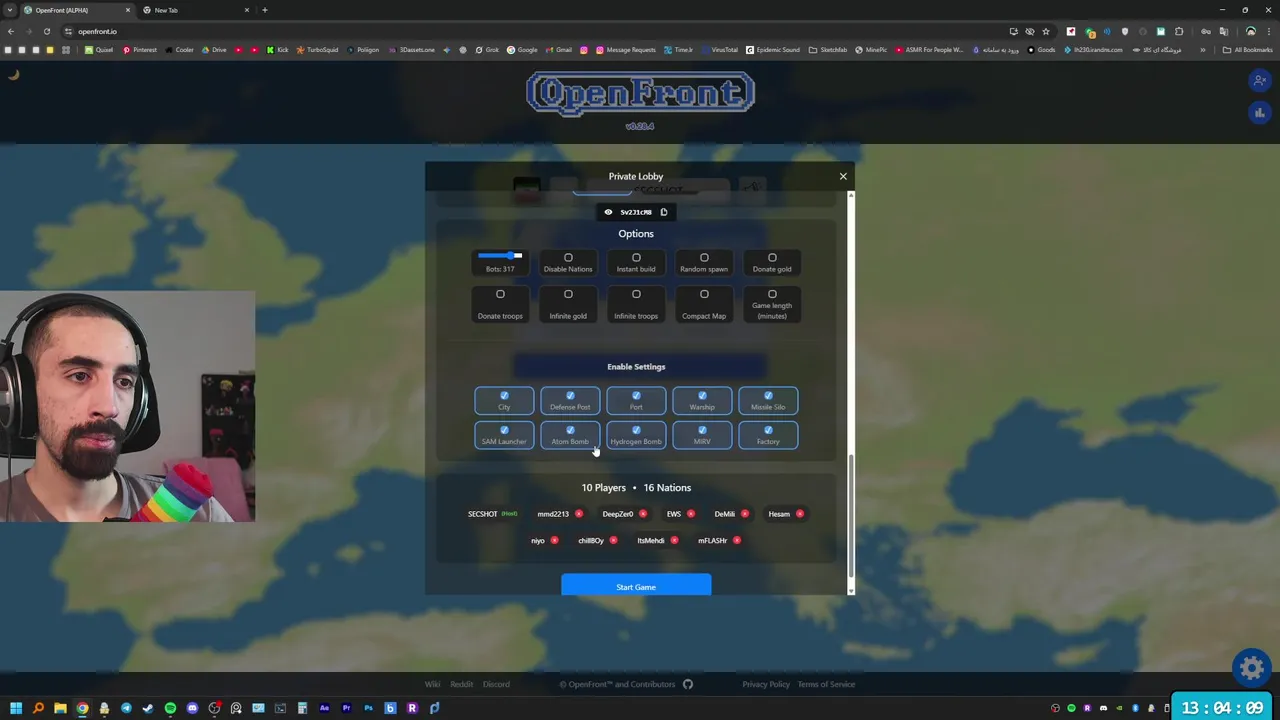
Task: Open Steam from the taskbar
Action: pyautogui.click(x=148, y=708)
